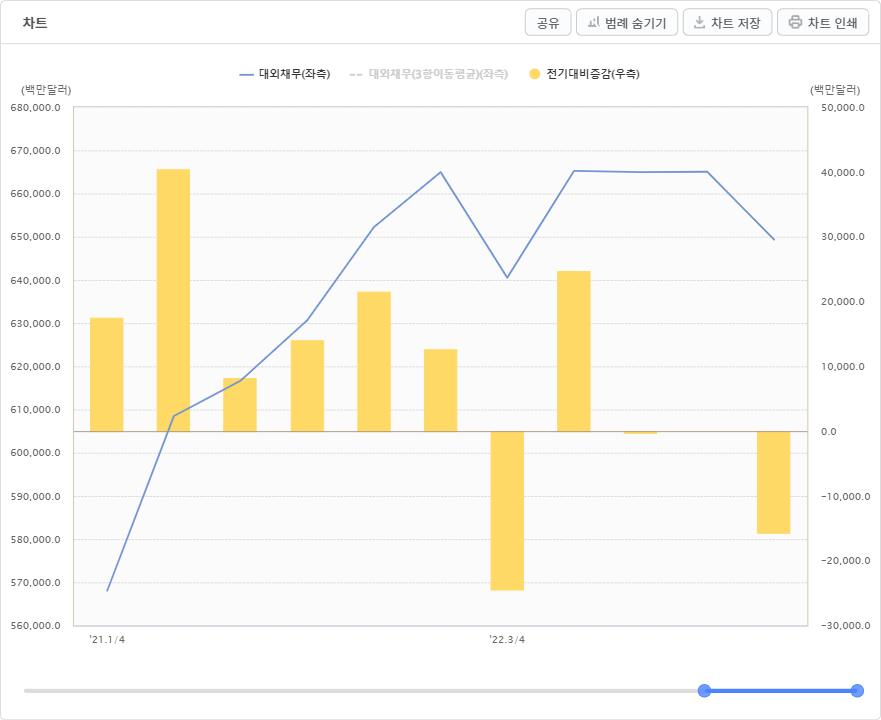Viewport: 881px width, 720px height.
Task: Toggle the 대외채무(3항이동평균)(좌측) legend series
Action: (429, 74)
